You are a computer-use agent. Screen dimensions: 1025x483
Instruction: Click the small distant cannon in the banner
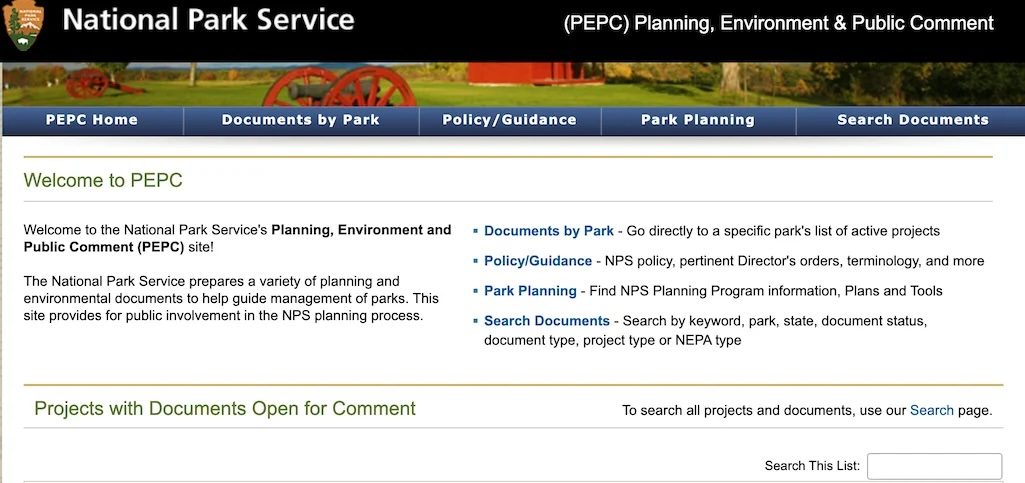[x=90, y=81]
